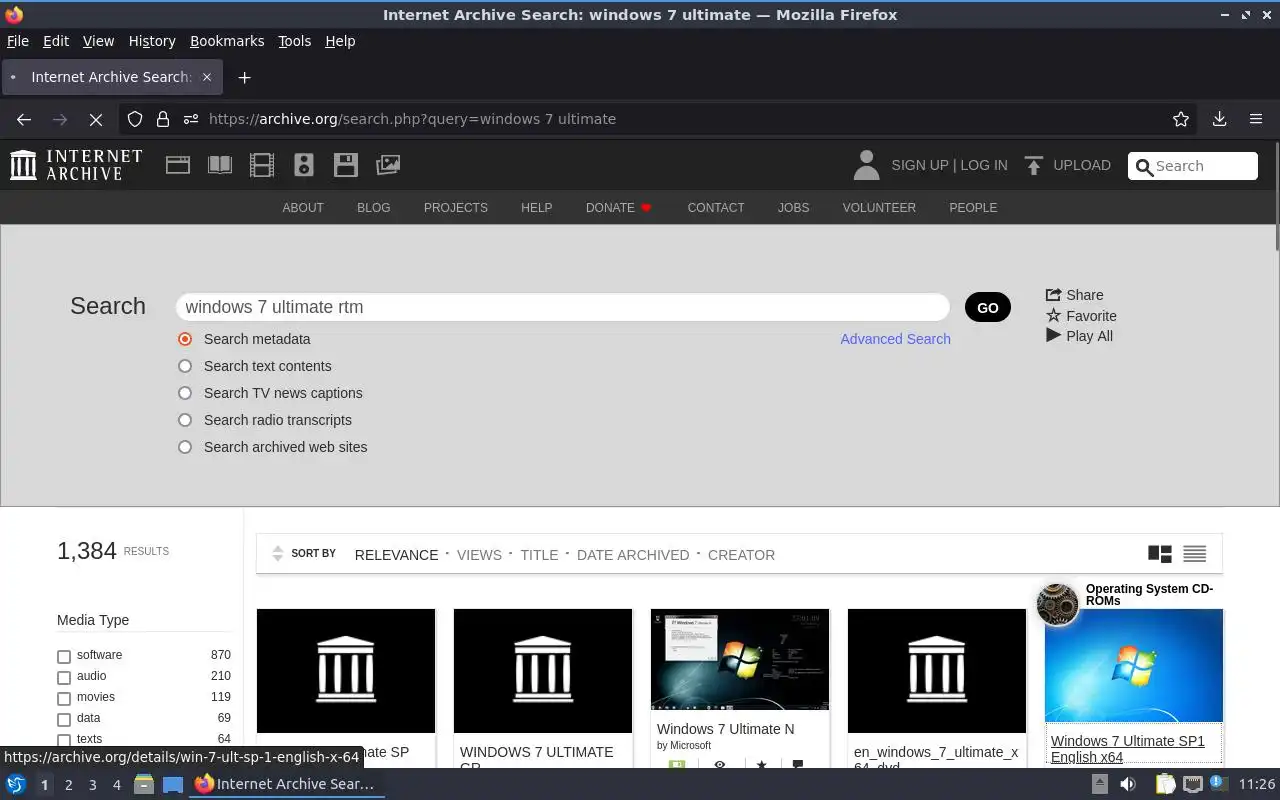Check the data media type filter

click(x=64, y=720)
